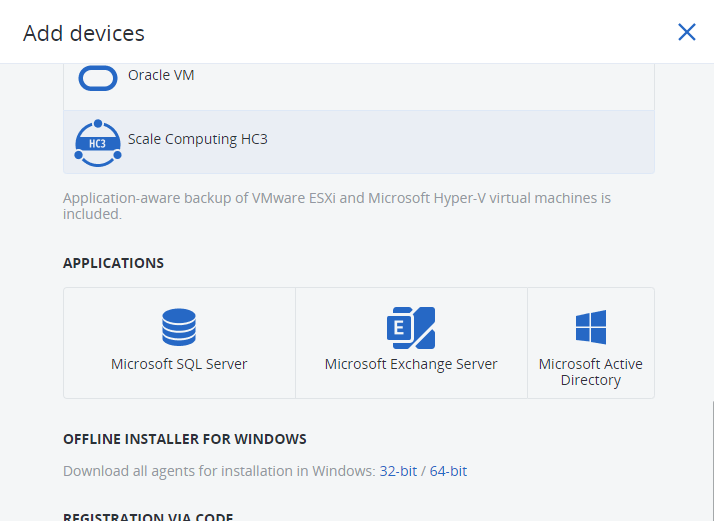This screenshot has width=714, height=521.
Task: Select the Microsoft SQL Server label
Action: (x=179, y=364)
